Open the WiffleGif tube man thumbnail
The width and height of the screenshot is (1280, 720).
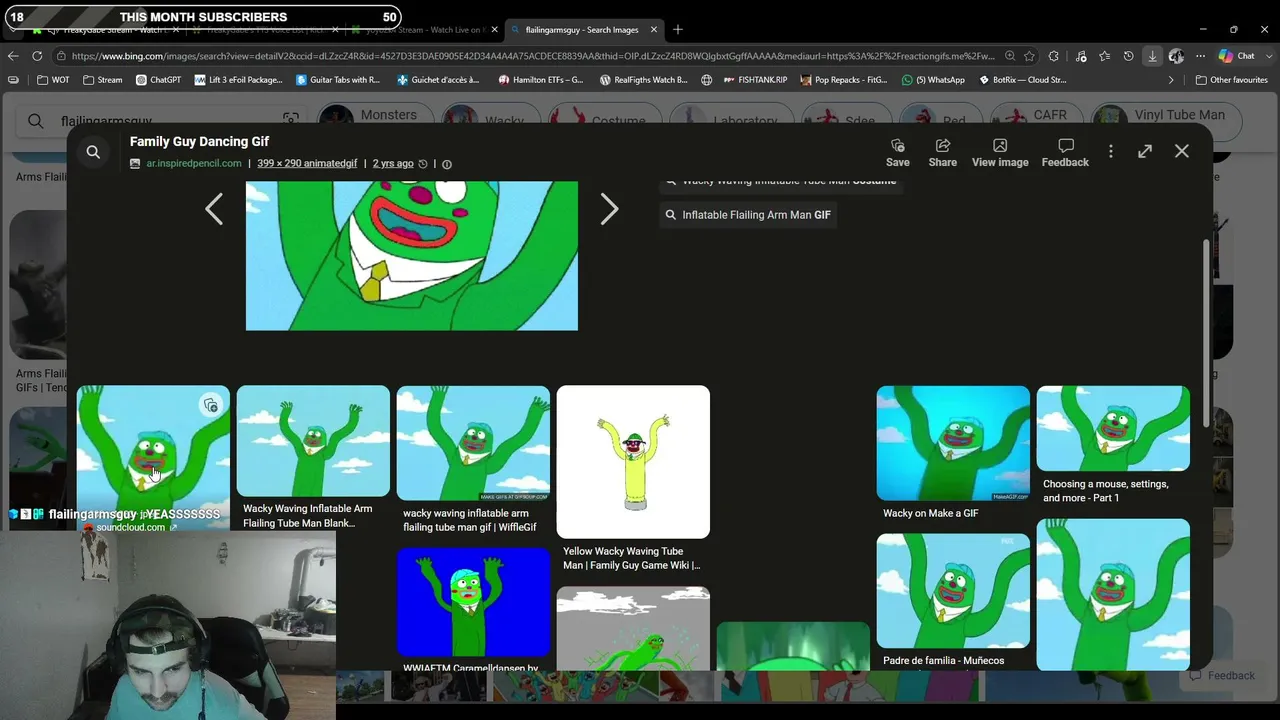tap(473, 443)
